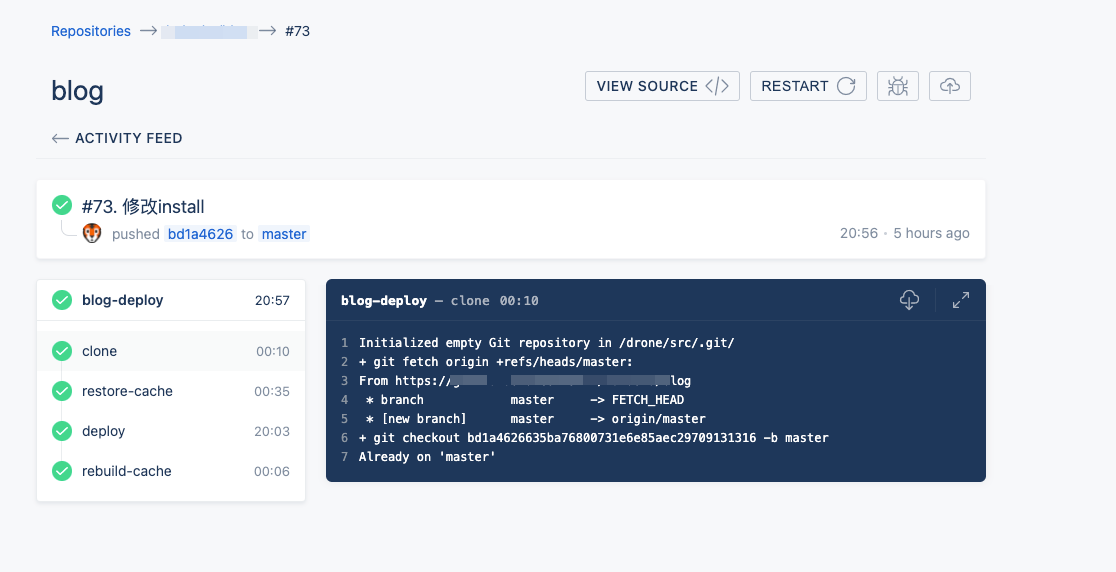Expand the log panel to fullscreen
Image resolution: width=1116 pixels, height=572 pixels.
(961, 300)
